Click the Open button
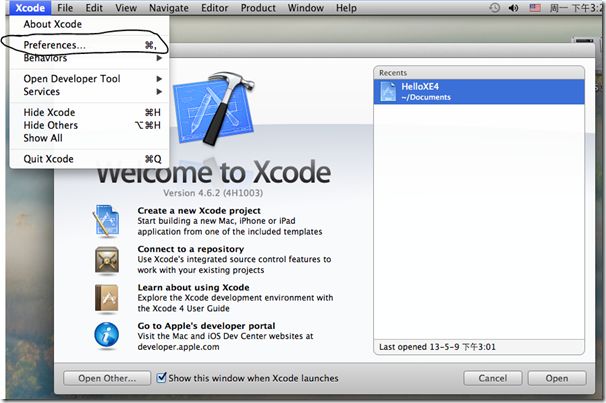The height and width of the screenshot is (403, 606). pos(557,378)
